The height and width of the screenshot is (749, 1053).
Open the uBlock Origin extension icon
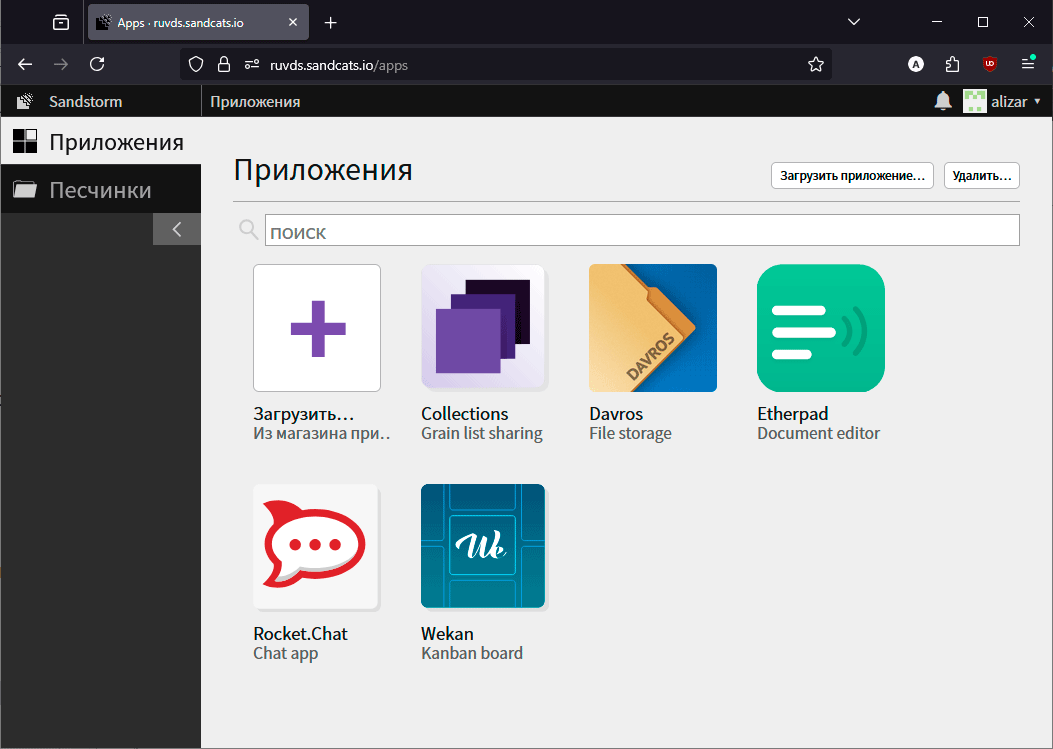coord(990,64)
